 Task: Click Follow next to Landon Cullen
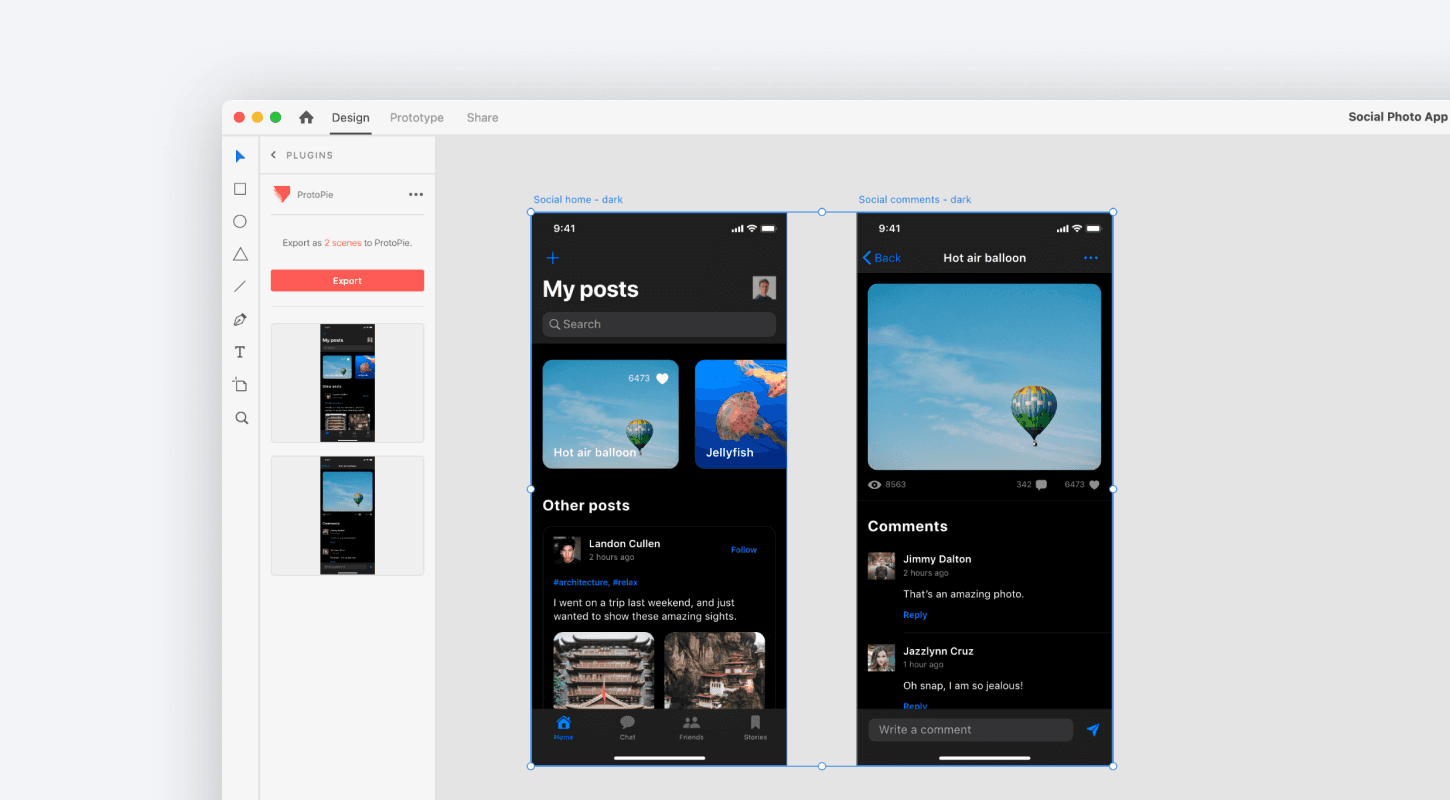(x=744, y=549)
